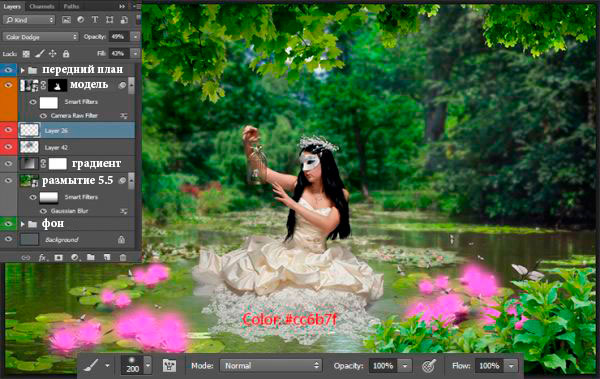600x379 pixels.
Task: Toggle модель Smart Filters visibility eye
Action: (x=33, y=102)
